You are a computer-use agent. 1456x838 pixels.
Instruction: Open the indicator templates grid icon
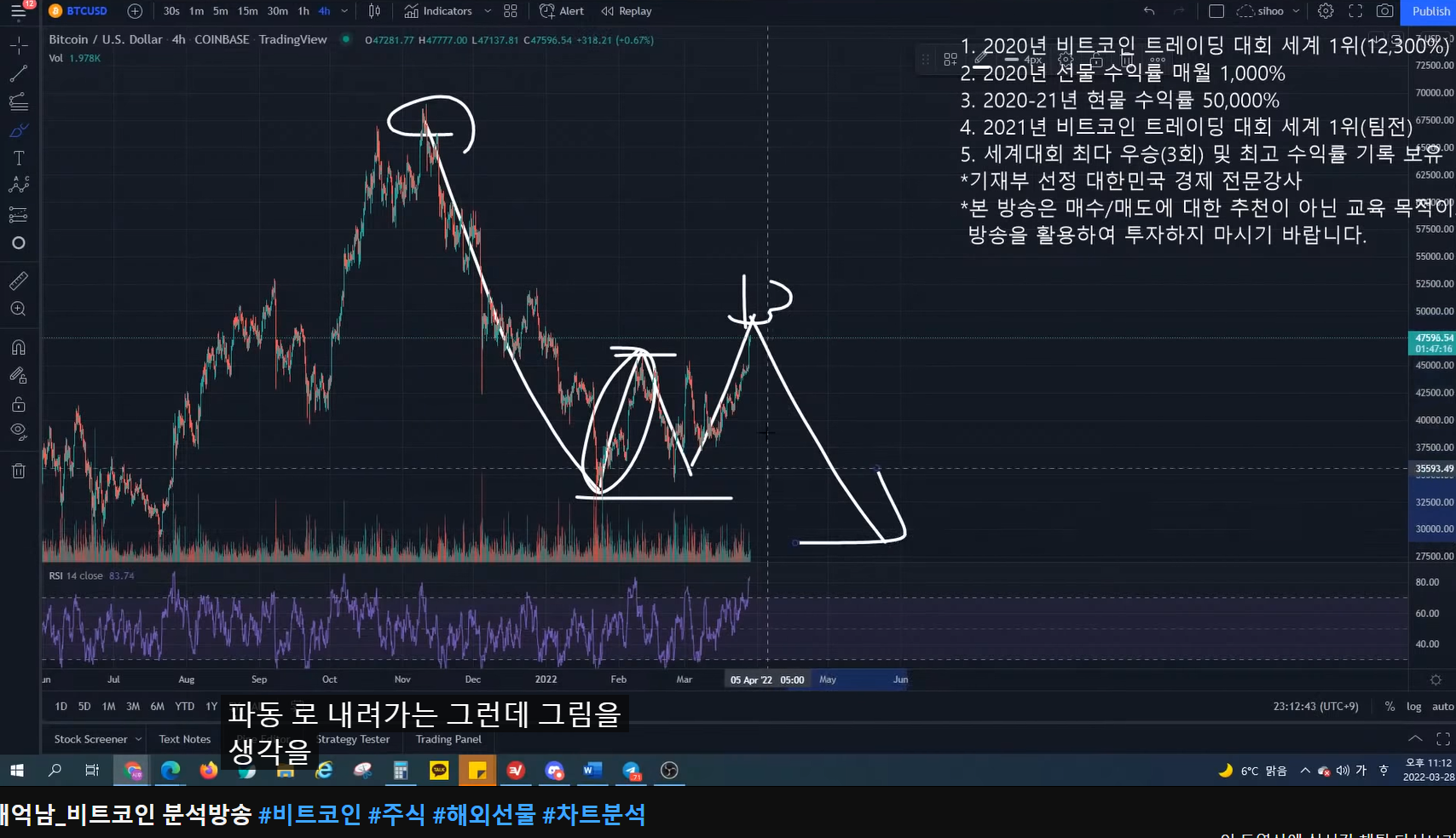pos(511,11)
